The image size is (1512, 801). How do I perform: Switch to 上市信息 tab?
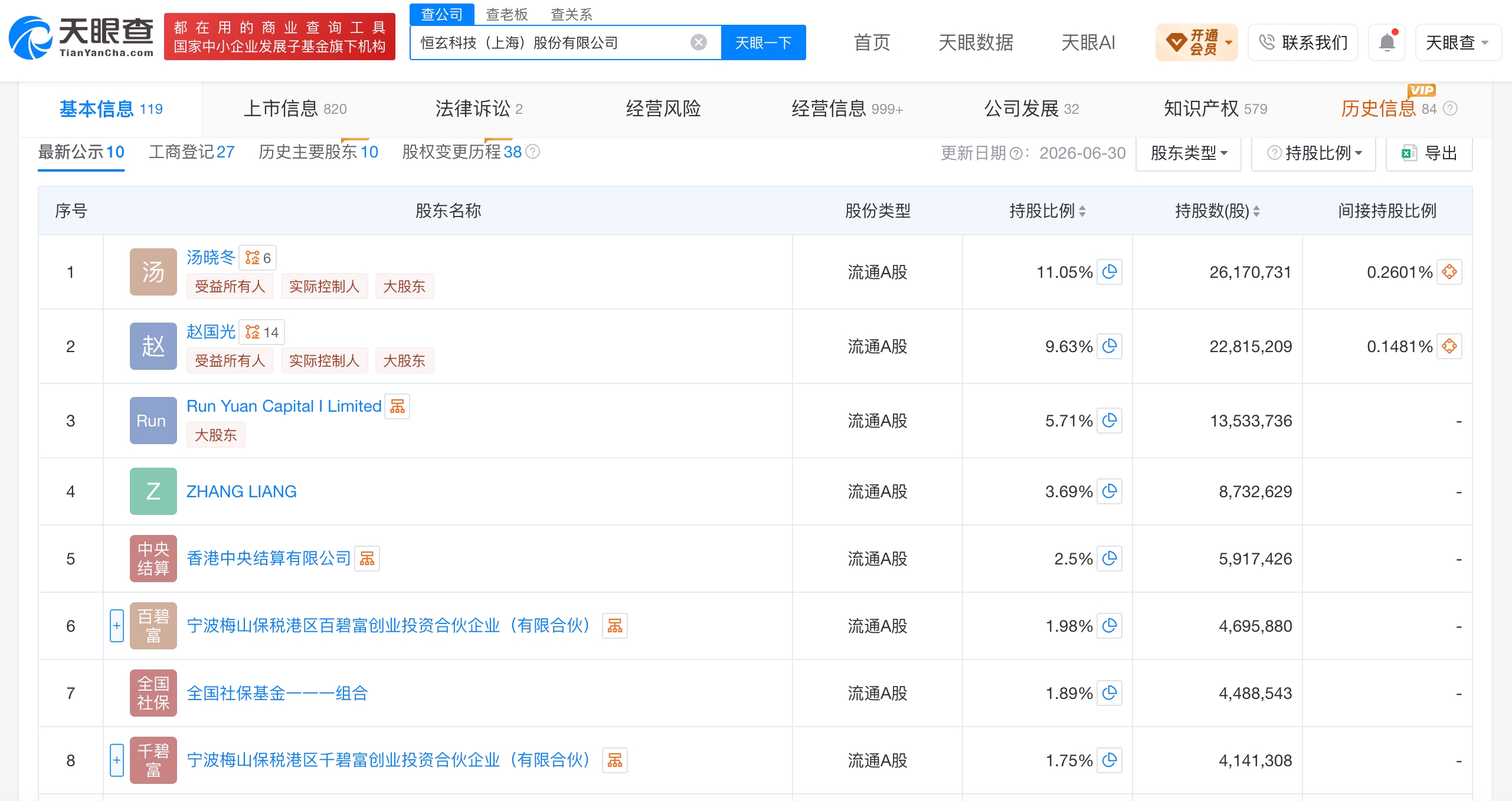pyautogui.click(x=295, y=109)
